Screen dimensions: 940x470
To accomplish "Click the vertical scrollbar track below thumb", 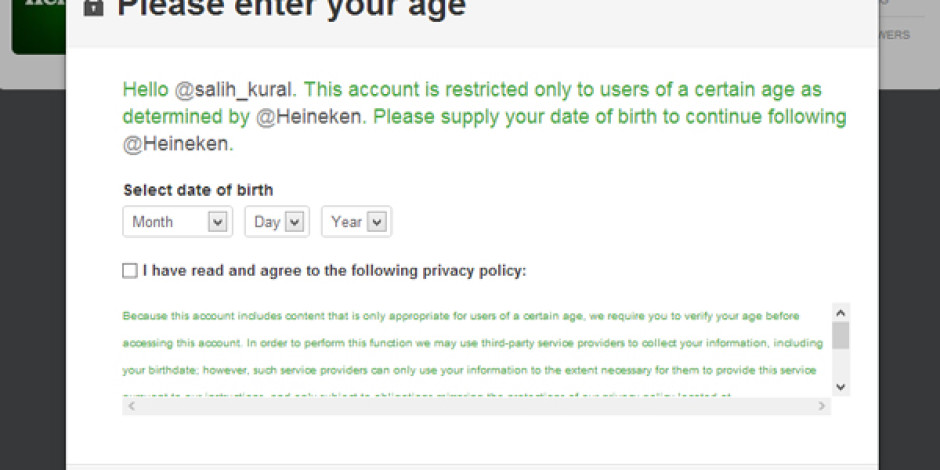I will (x=840, y=364).
